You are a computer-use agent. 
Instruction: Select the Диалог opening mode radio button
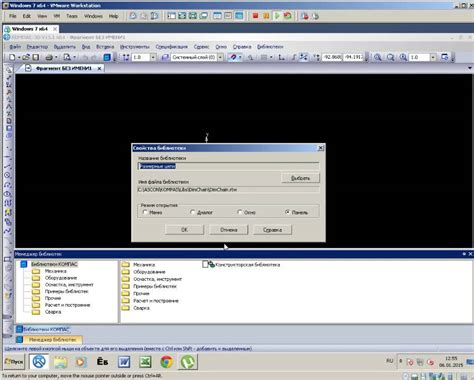coord(192,212)
